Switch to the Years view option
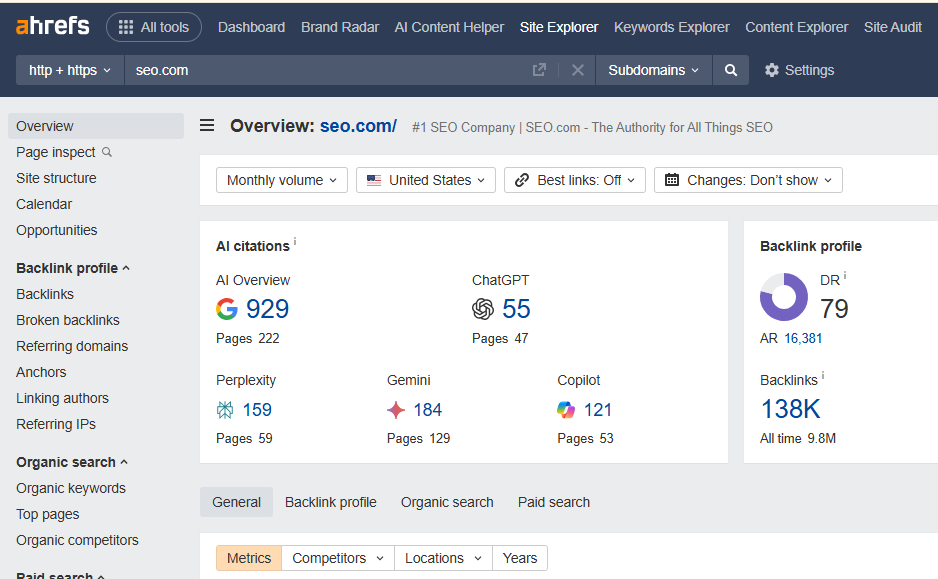Screen dimensions: 938x579 tap(520, 558)
